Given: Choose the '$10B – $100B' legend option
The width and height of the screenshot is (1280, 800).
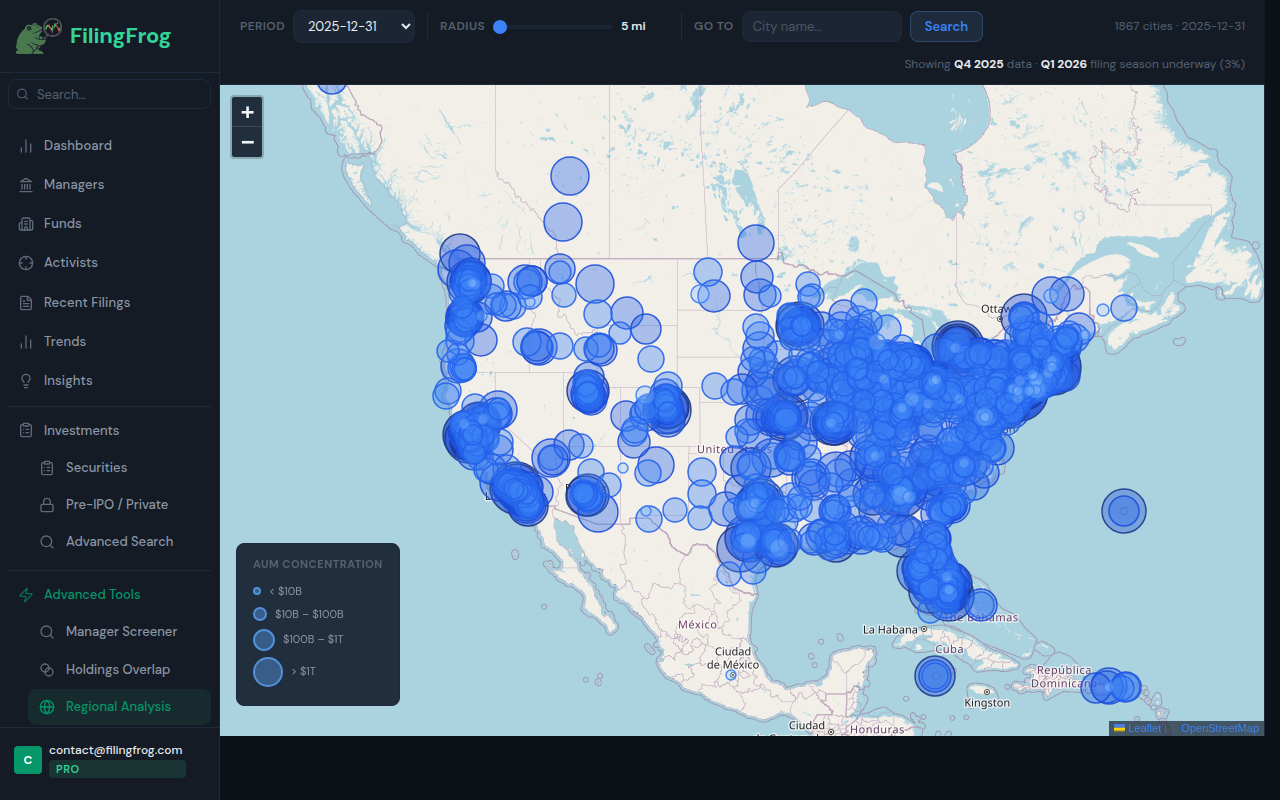Looking at the screenshot, I should (262, 614).
